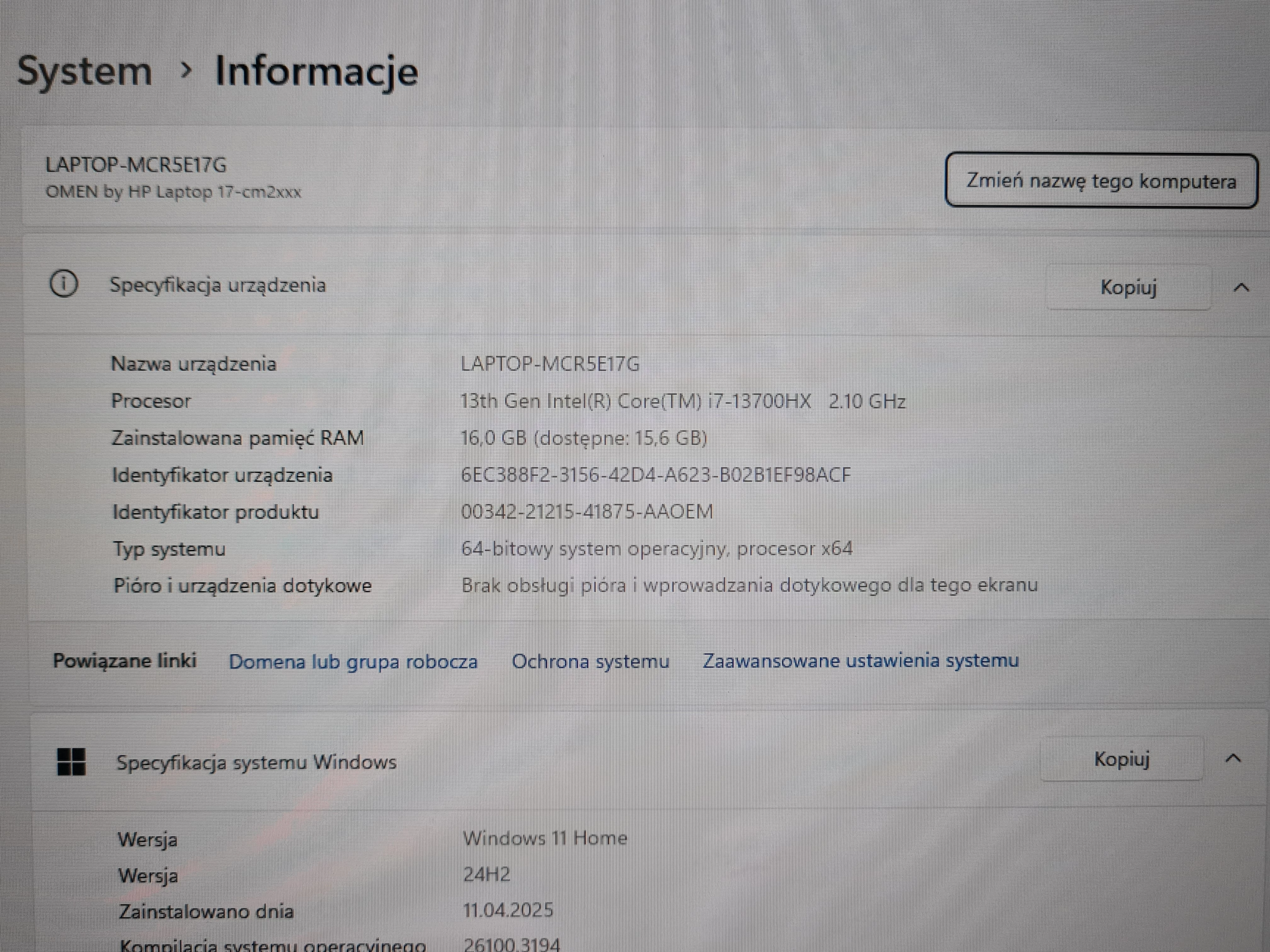
Task: Select OMEN by HP Laptop 17-cm2xxx text
Action: [173, 192]
